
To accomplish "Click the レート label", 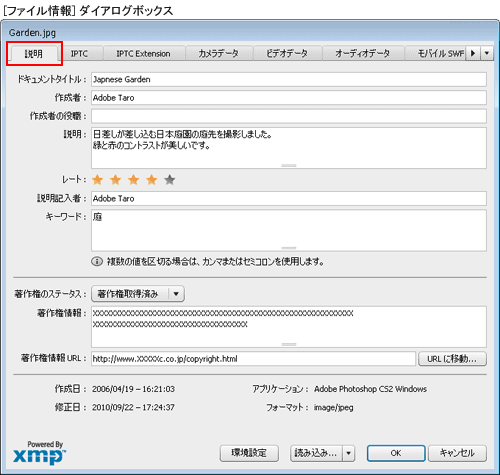I will pos(74,180).
